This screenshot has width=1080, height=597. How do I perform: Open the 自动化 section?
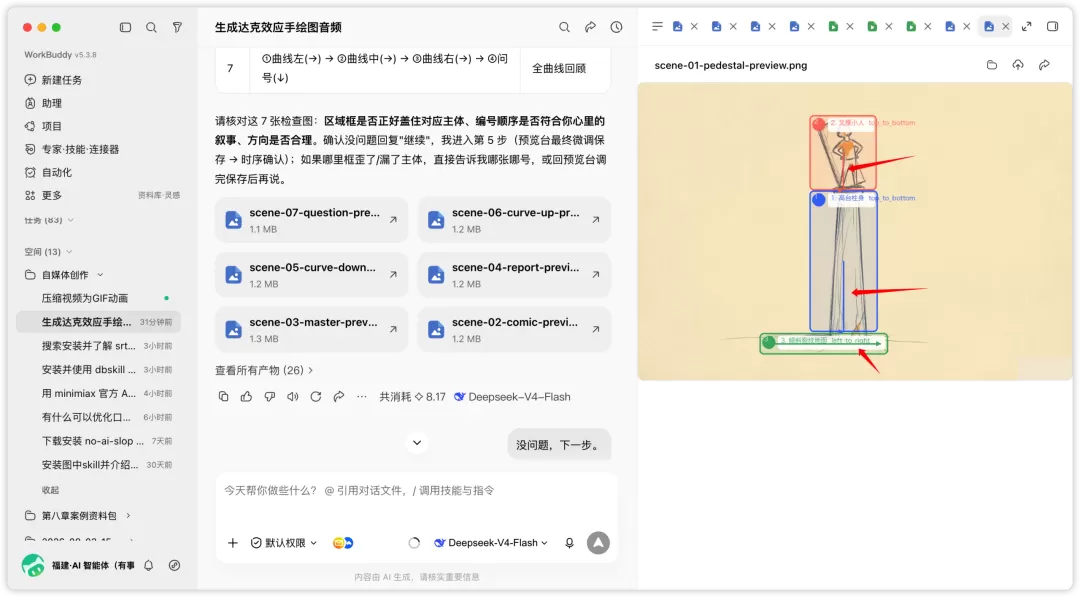click(x=56, y=172)
